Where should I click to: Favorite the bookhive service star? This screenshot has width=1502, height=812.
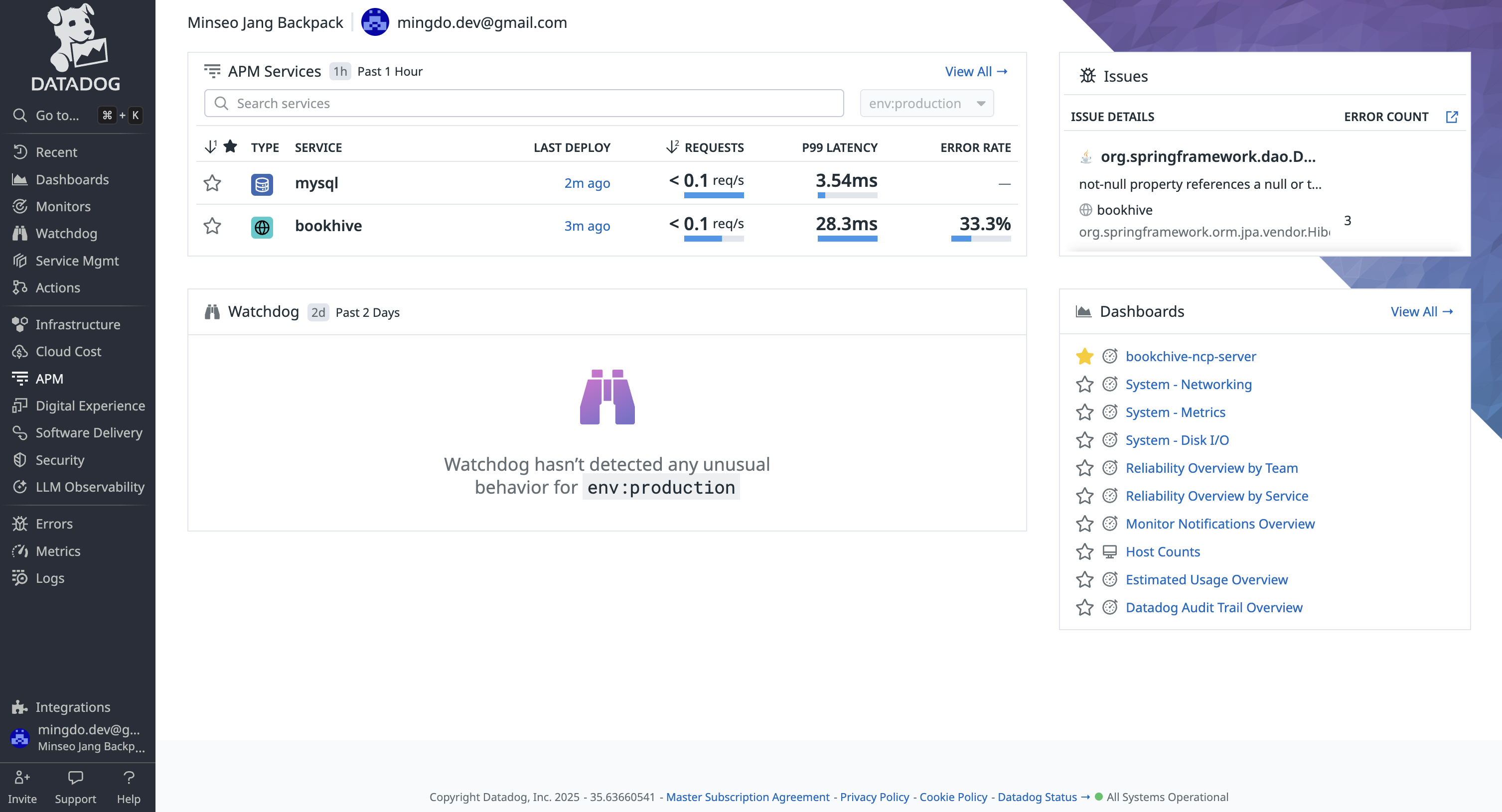212,226
